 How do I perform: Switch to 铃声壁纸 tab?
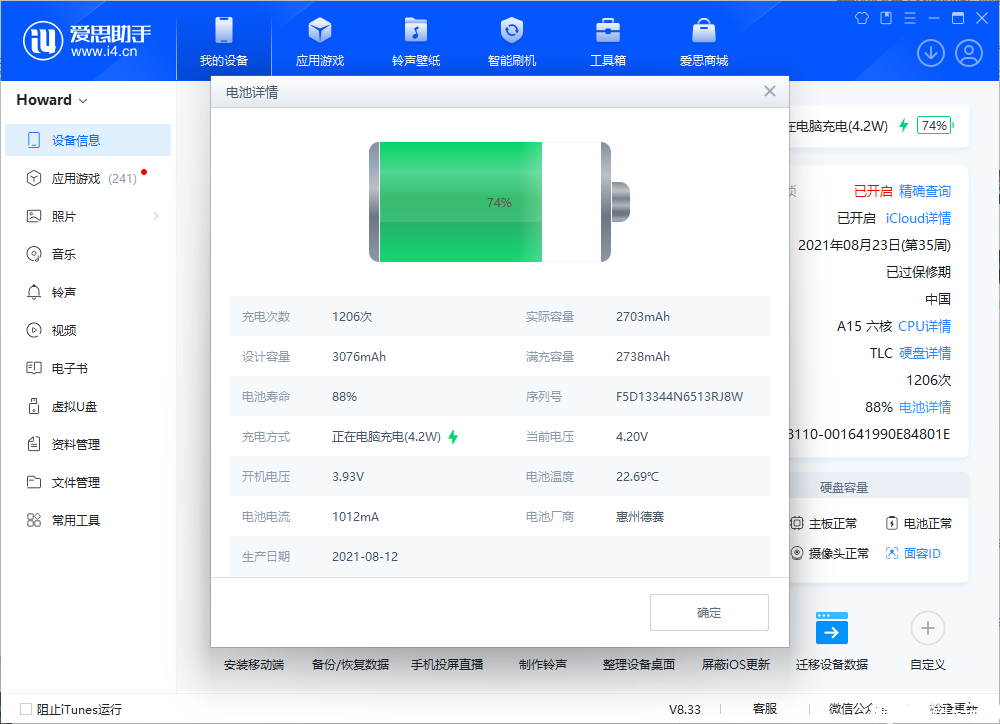click(416, 42)
